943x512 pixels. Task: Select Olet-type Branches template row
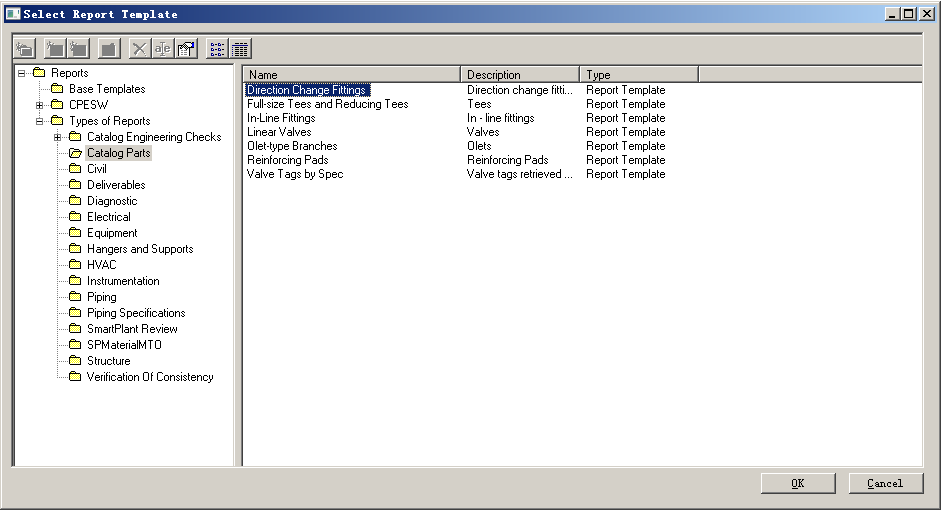point(292,146)
